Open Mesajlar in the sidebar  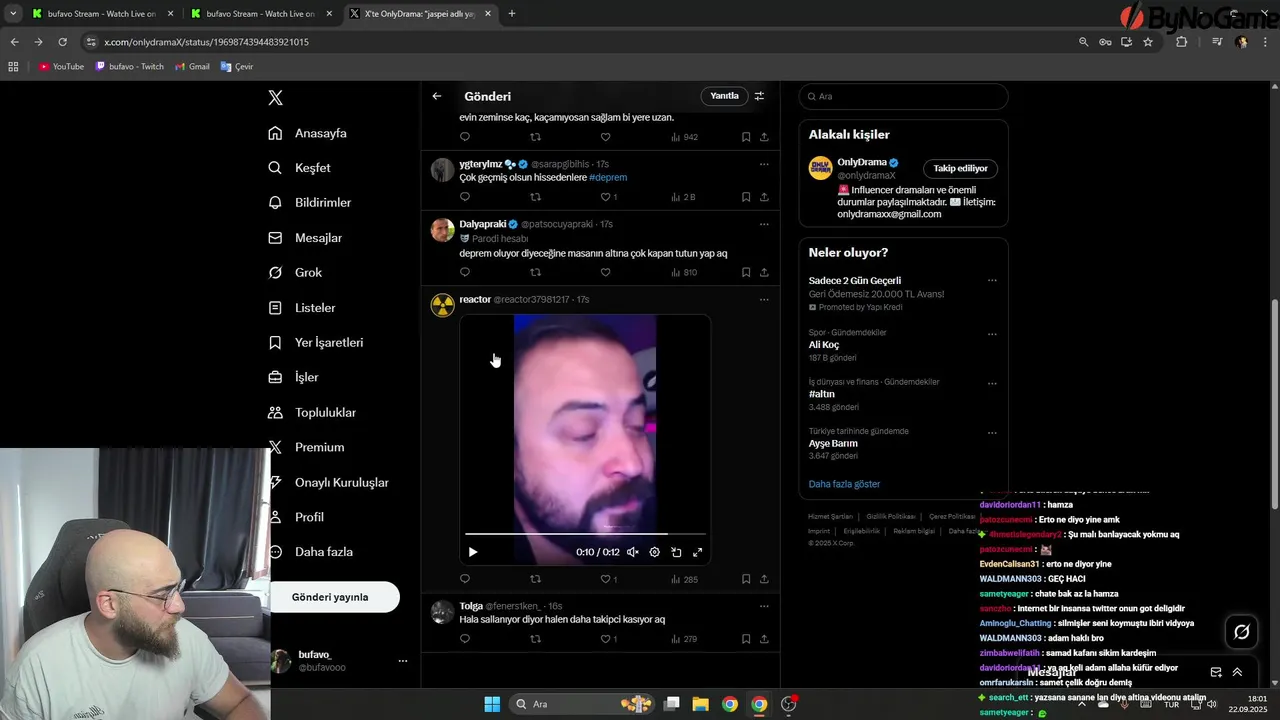point(306,238)
